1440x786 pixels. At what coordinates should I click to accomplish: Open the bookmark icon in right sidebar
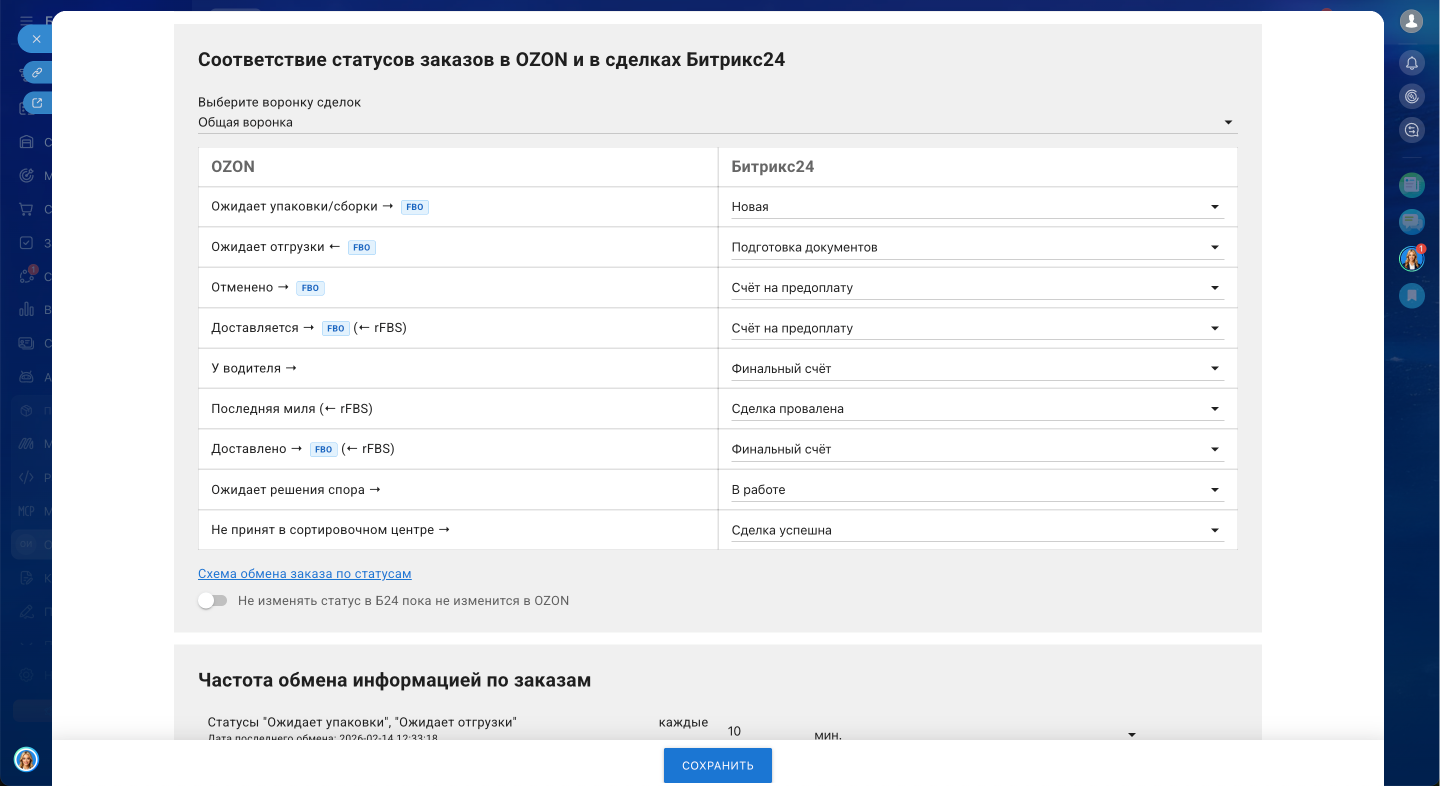point(1411,295)
